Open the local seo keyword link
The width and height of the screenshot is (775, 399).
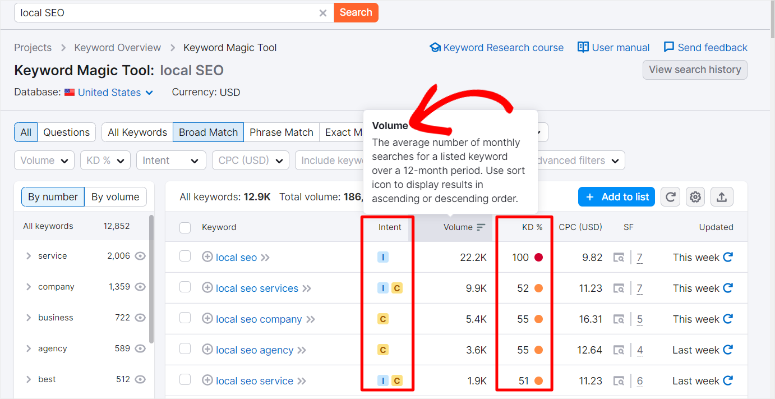pyautogui.click(x=236, y=258)
